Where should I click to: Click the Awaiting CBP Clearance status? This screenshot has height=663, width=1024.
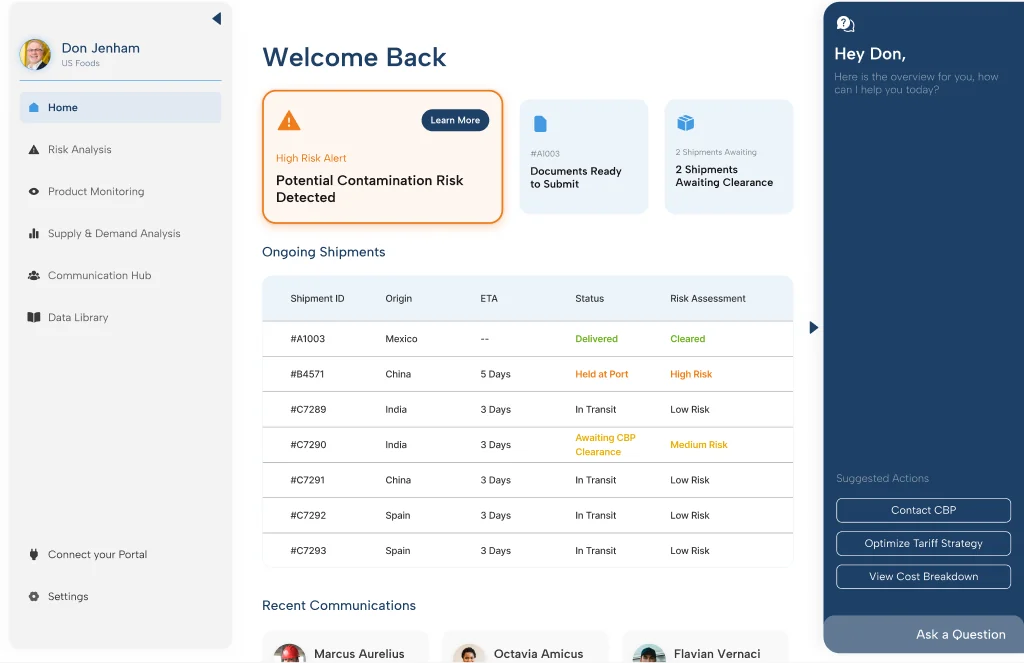pos(605,445)
